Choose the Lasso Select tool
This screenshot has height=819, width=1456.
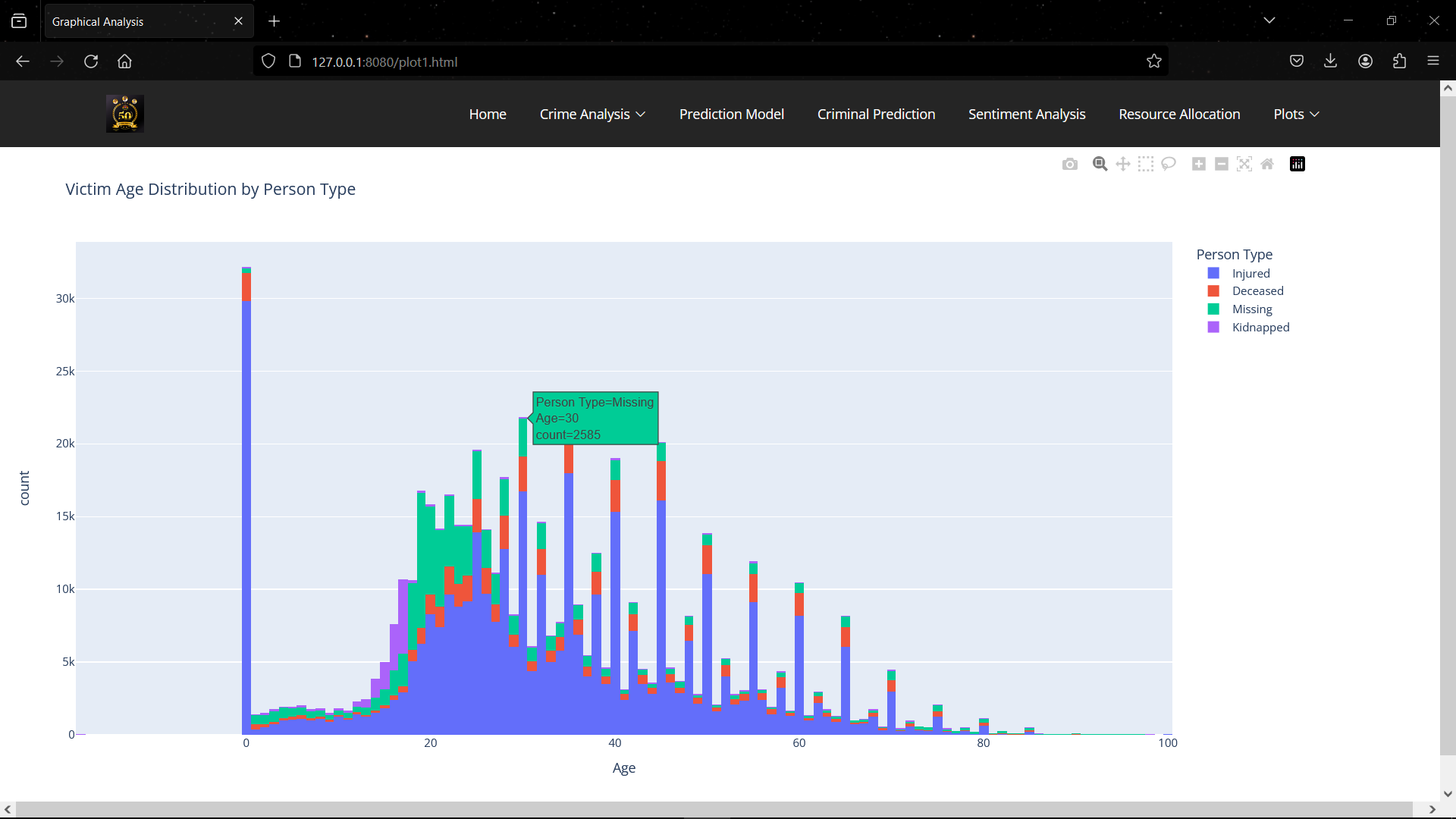coord(1169,164)
